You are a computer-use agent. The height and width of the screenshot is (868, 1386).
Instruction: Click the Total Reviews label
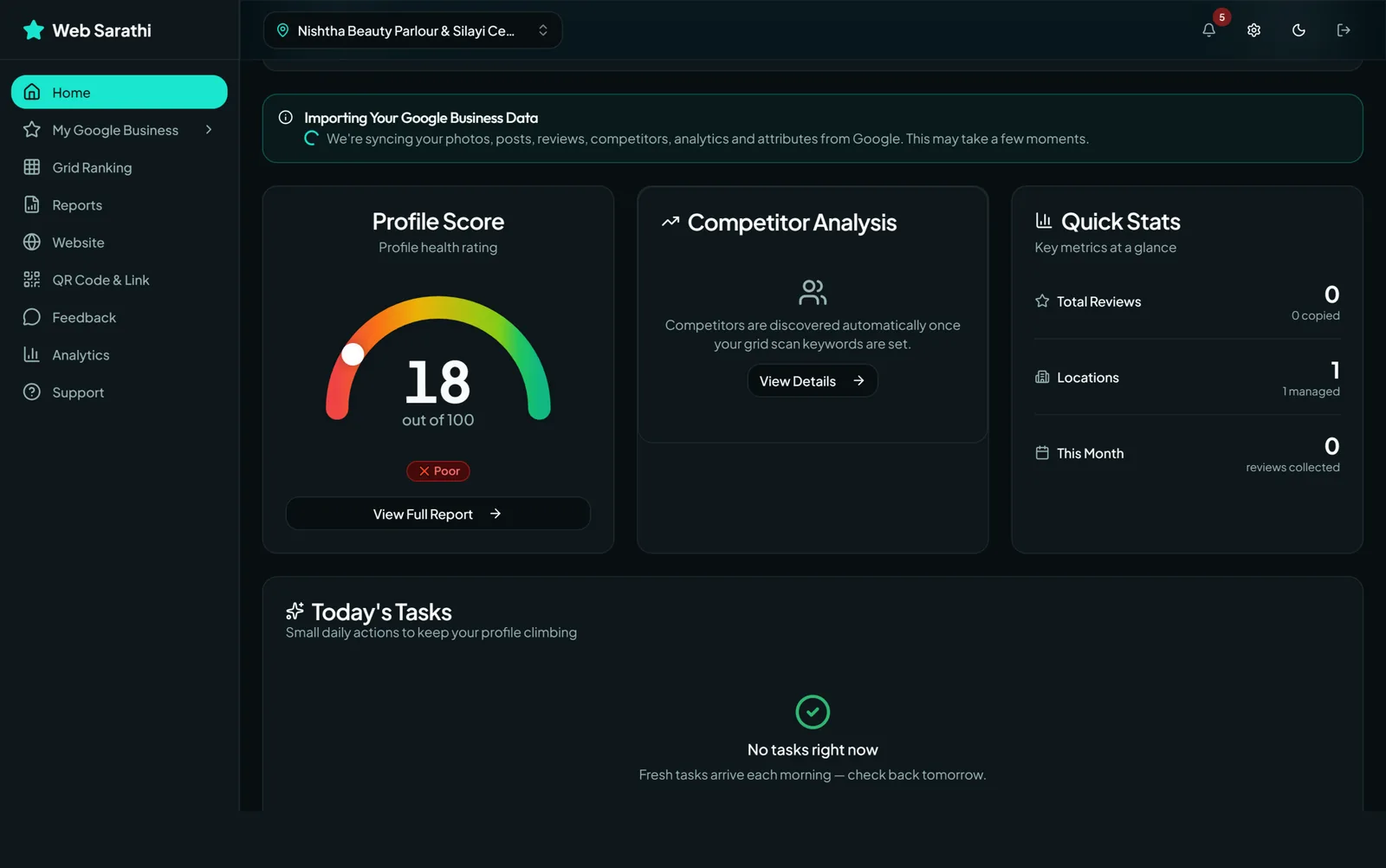1099,301
